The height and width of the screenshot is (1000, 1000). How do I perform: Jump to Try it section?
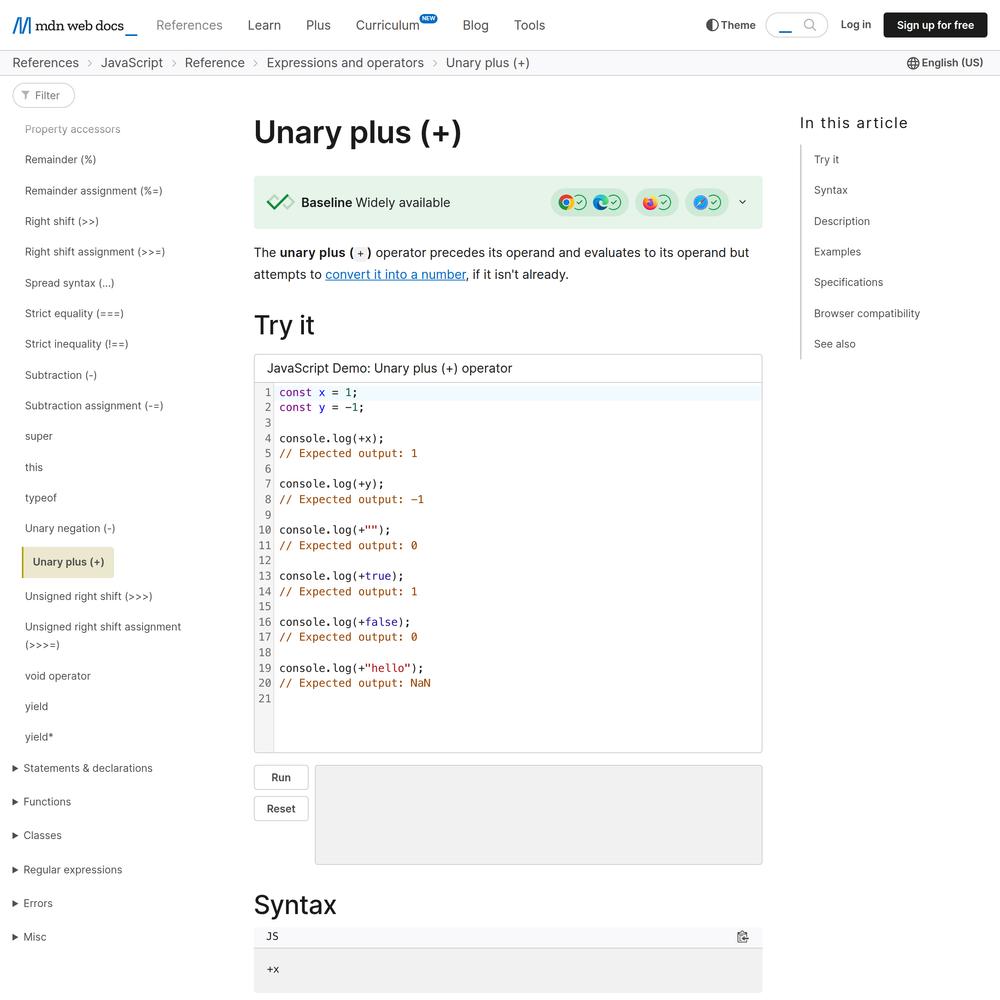pos(826,159)
